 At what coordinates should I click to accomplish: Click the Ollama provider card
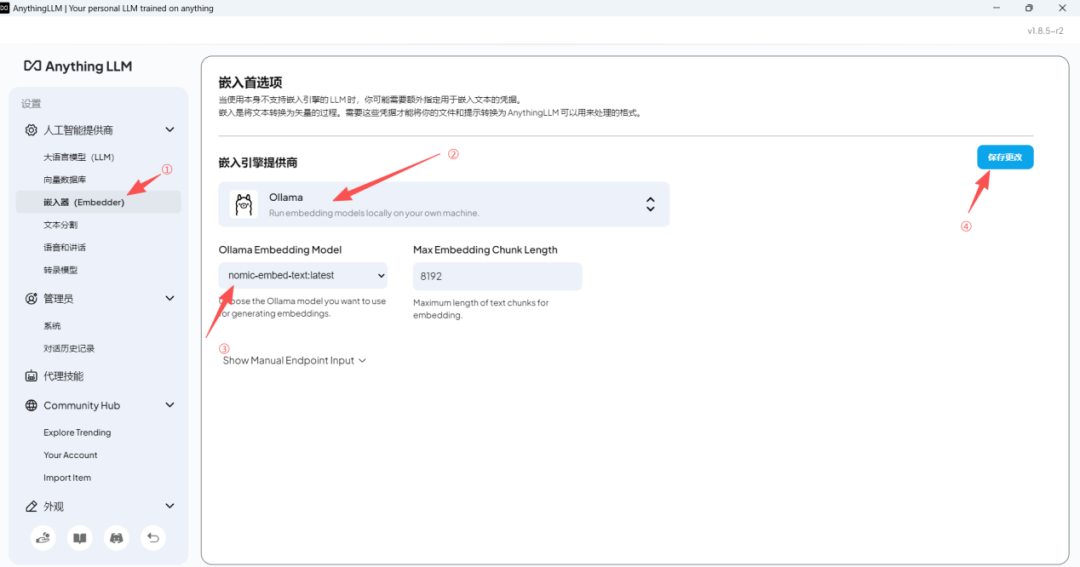pyautogui.click(x=444, y=204)
